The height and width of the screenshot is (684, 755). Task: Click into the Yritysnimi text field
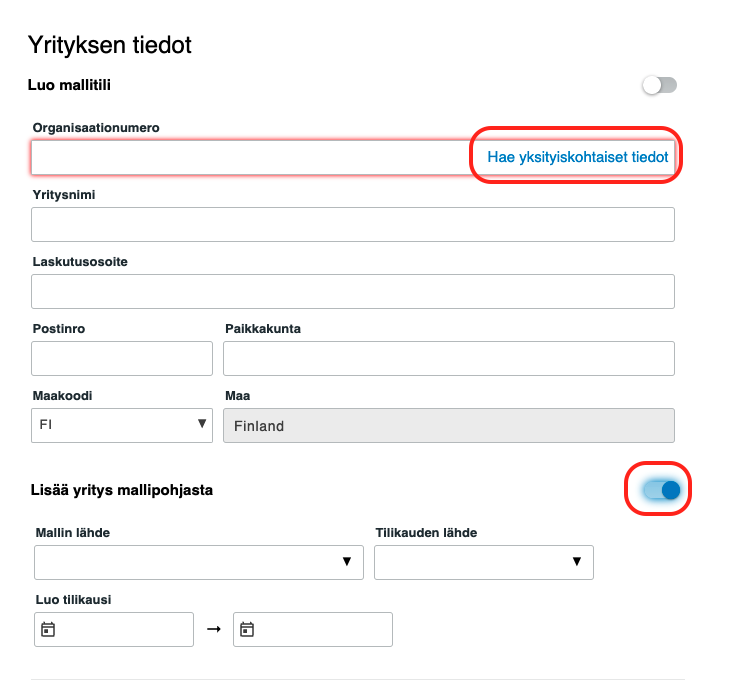point(352,225)
